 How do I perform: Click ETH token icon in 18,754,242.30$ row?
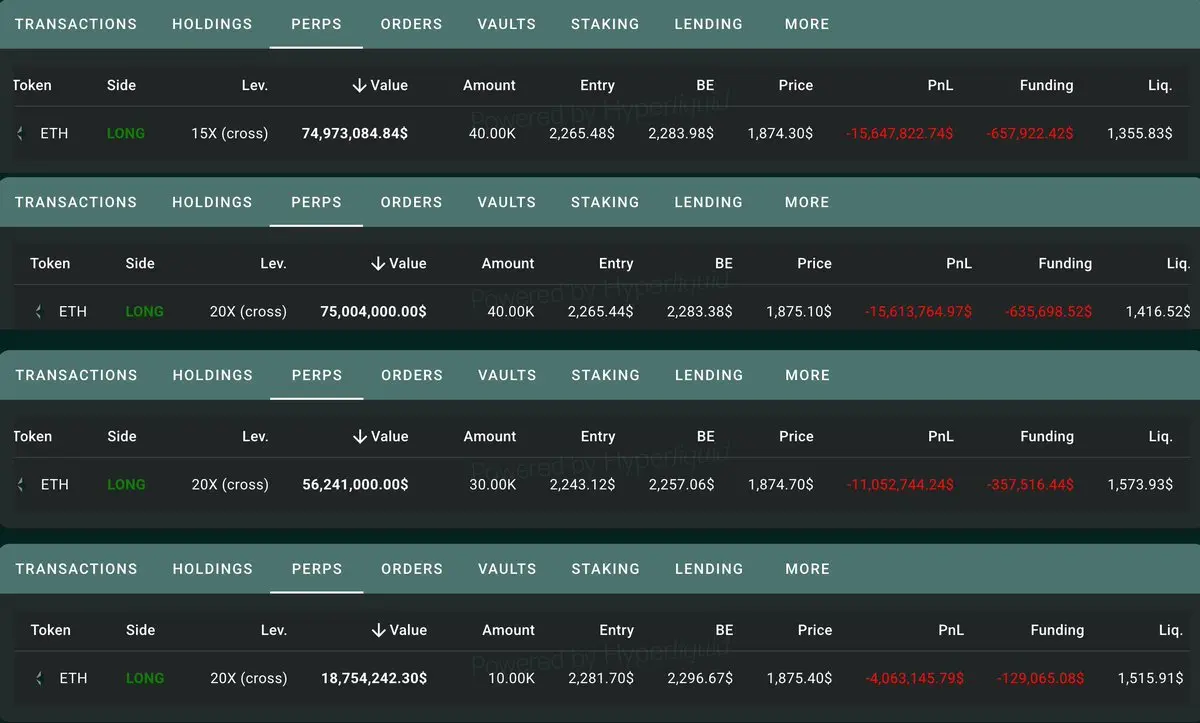click(x=38, y=678)
